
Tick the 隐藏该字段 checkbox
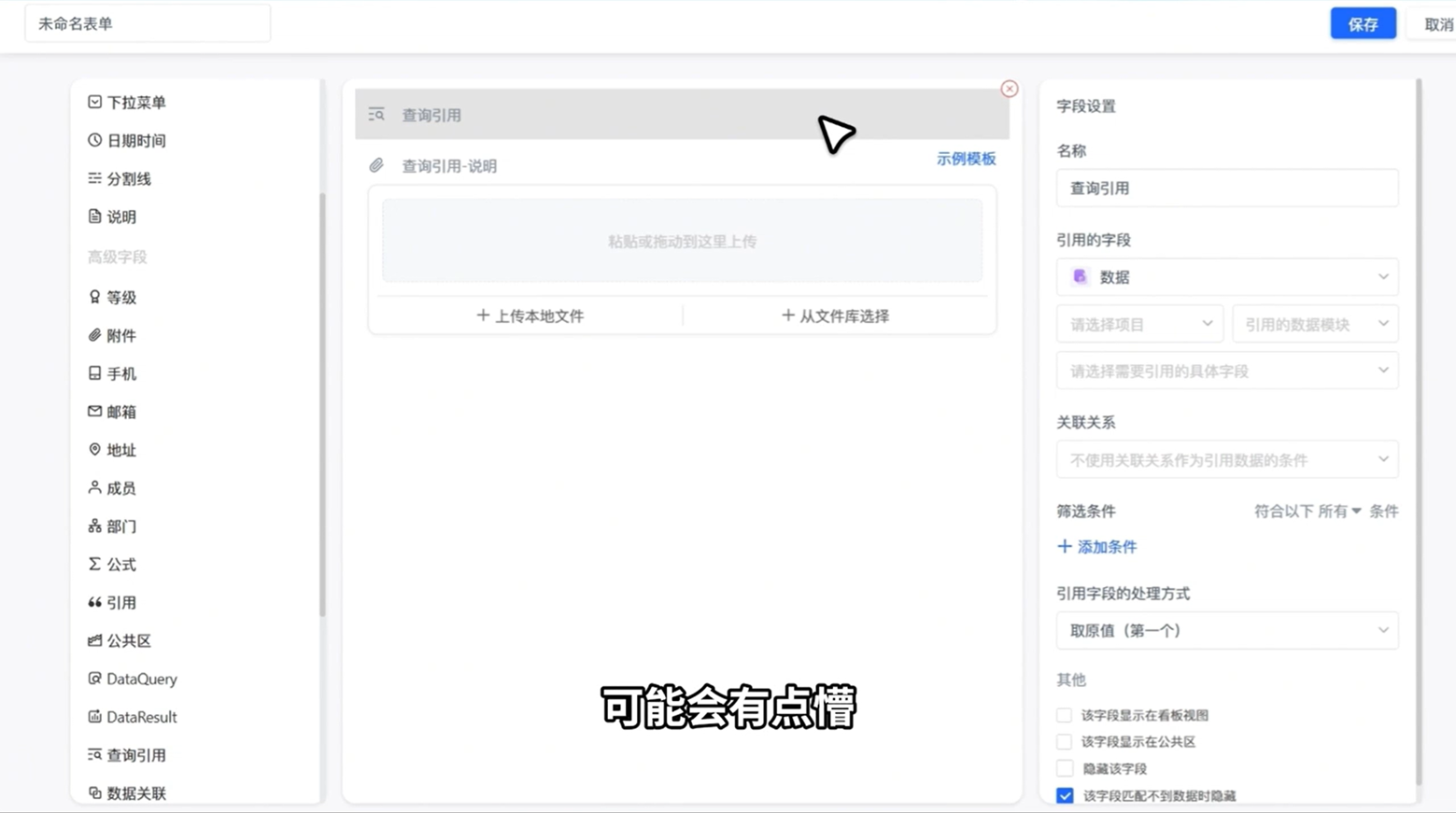1065,769
